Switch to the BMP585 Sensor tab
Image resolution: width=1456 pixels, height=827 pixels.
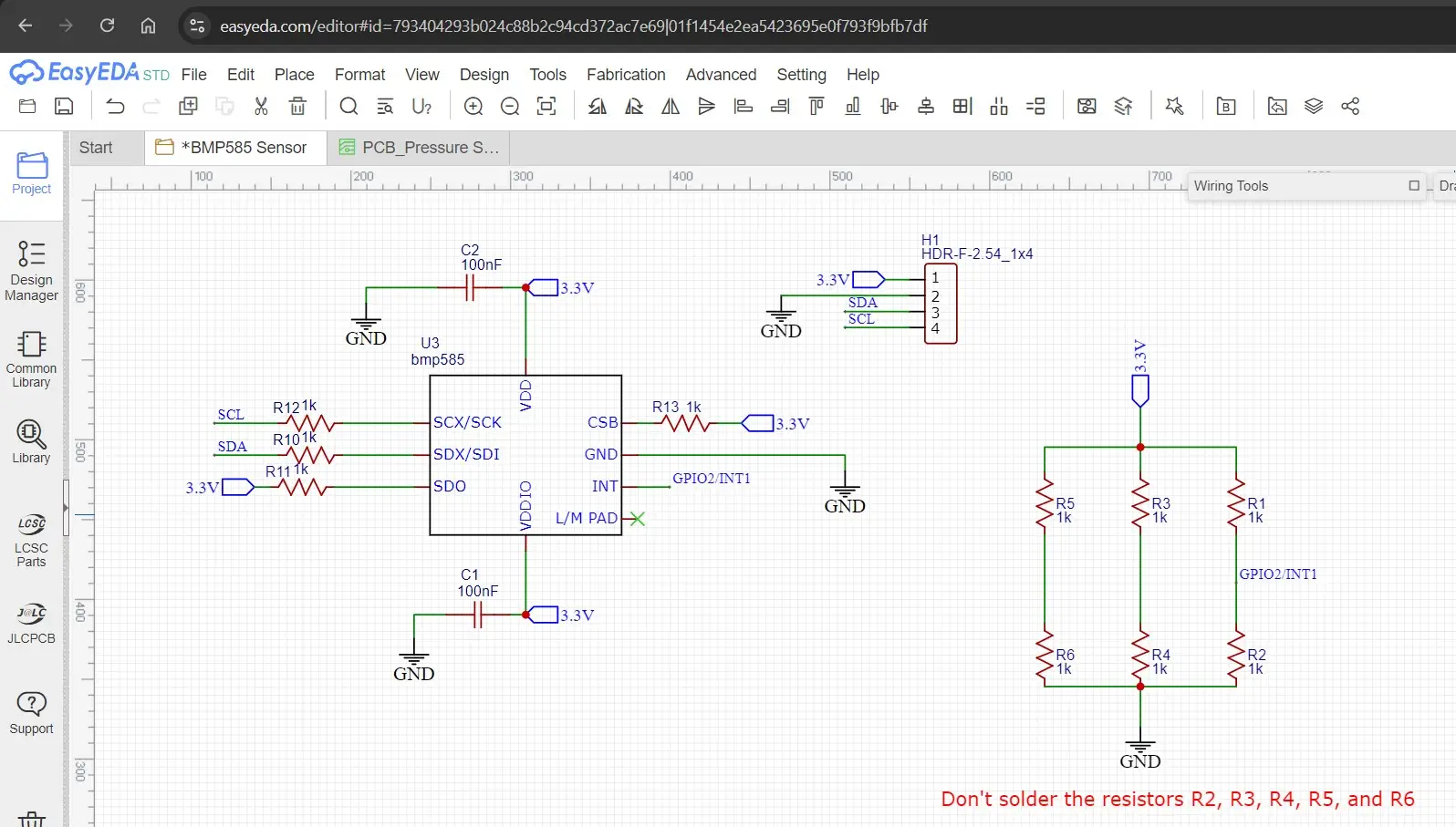(235, 148)
